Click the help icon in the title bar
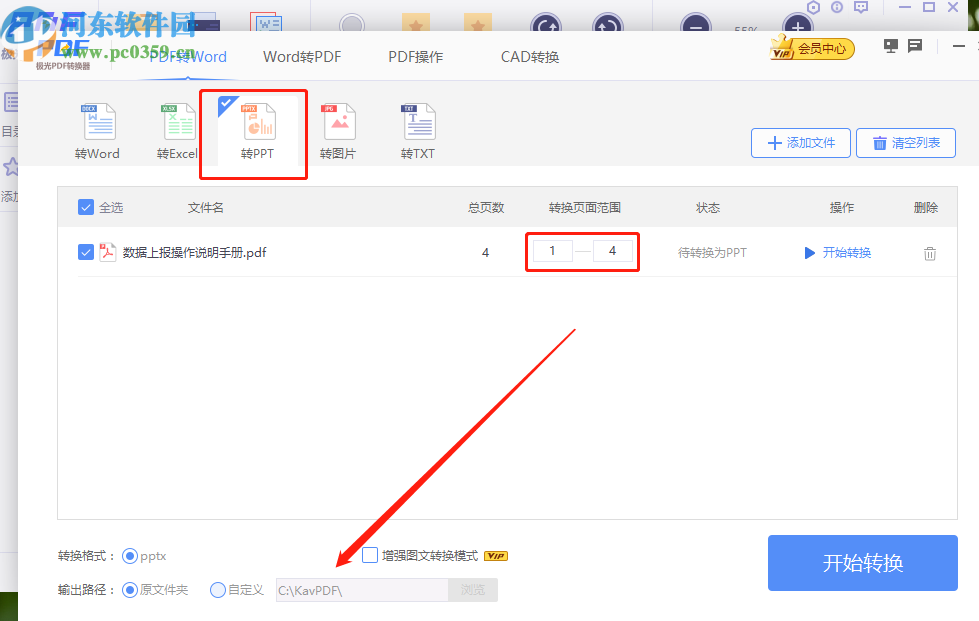 (x=835, y=8)
